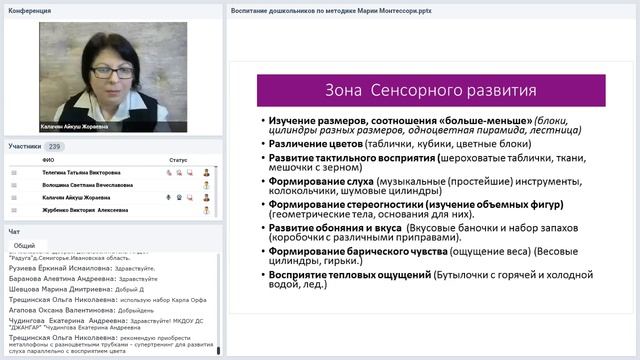This screenshot has height=360, width=640.
Task: Click the chat message from Баранова Алевтина Андреевна
Action: pos(83,279)
